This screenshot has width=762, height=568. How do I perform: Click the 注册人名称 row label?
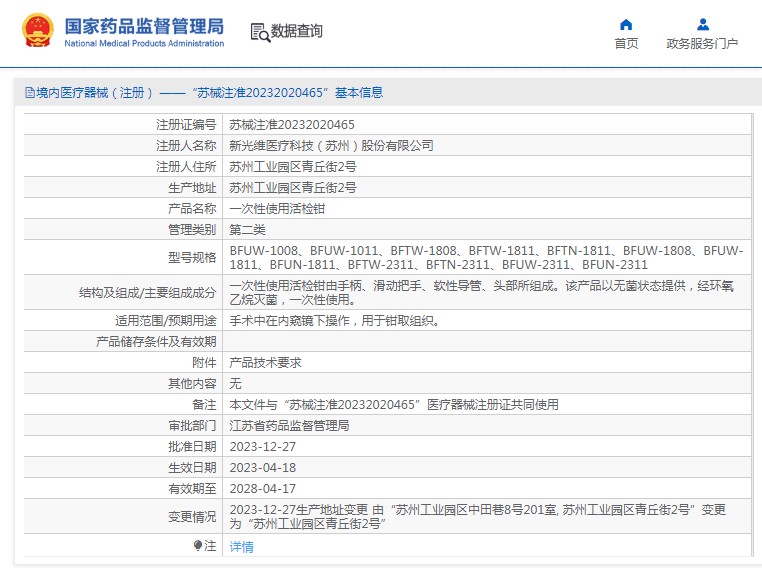[186, 146]
